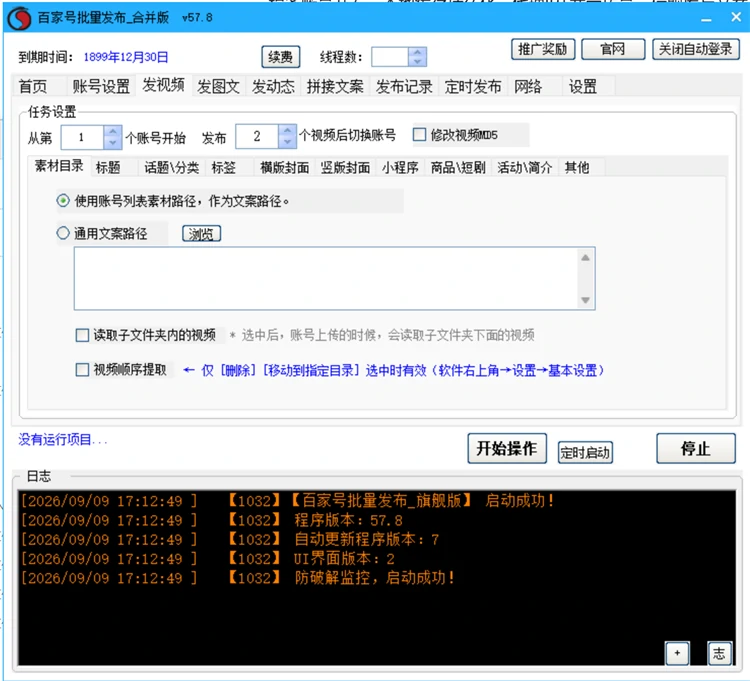This screenshot has width=750, height=681.
Task: Decrease the 线程数 spinner value
Action: [417, 62]
